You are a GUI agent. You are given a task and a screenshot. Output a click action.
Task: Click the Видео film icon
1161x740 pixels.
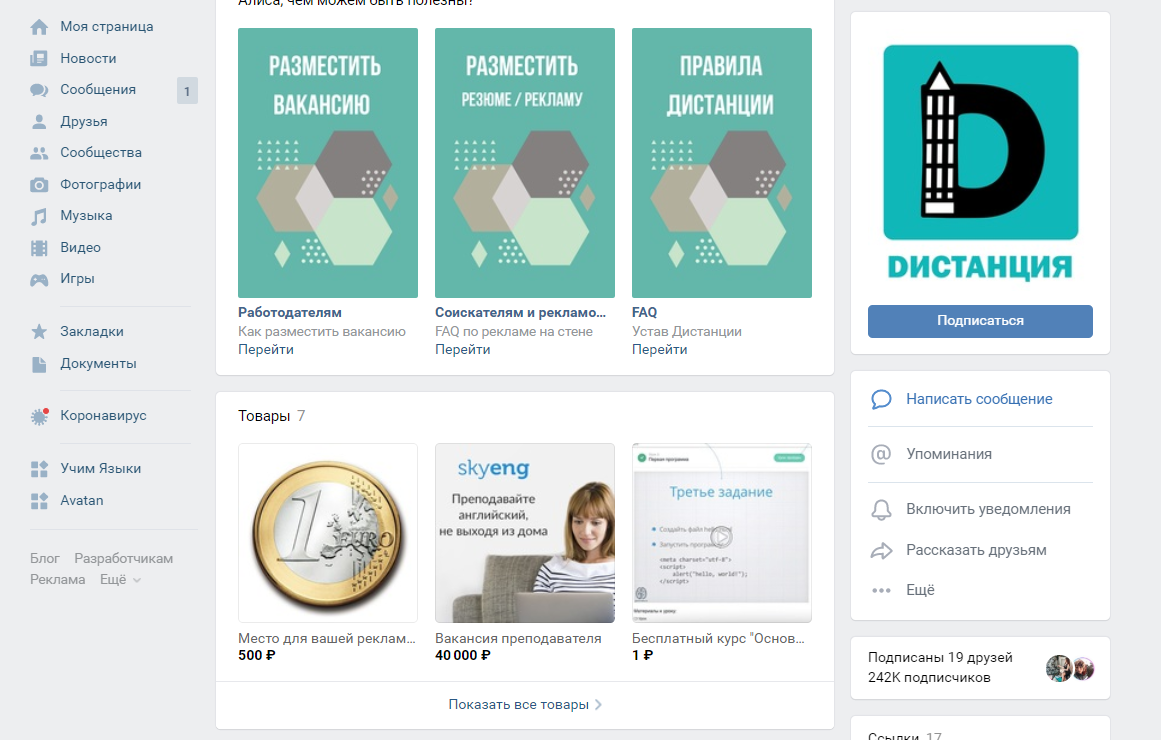click(x=39, y=247)
